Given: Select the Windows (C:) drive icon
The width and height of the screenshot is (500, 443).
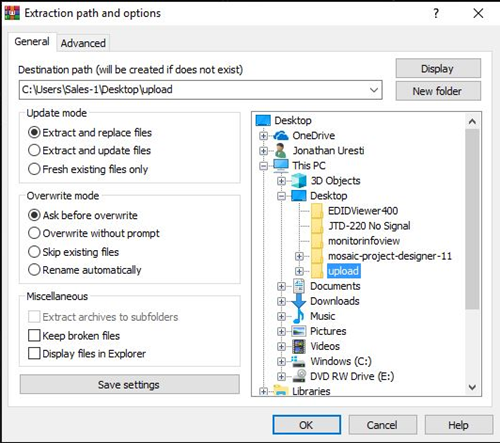Looking at the screenshot, I should [299, 361].
